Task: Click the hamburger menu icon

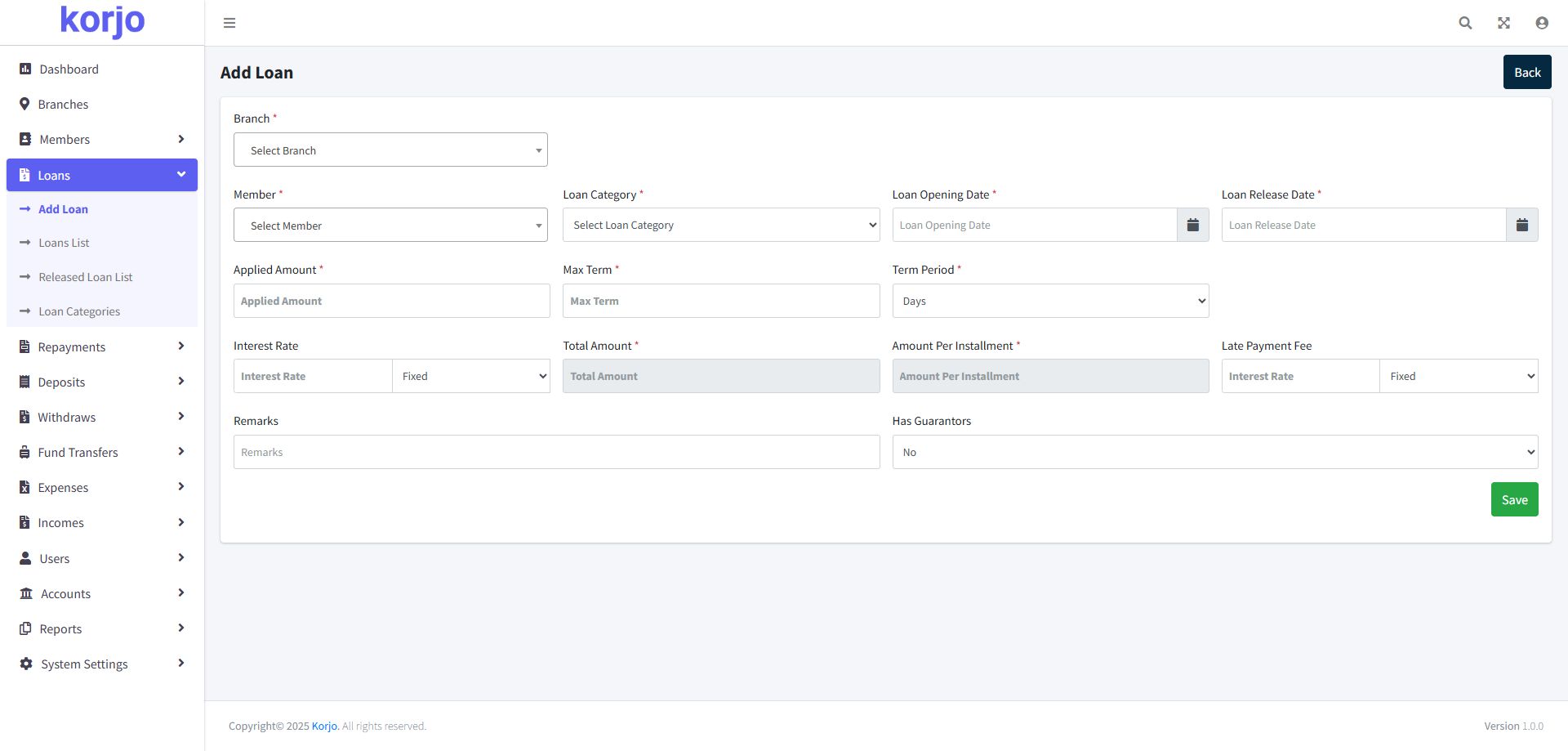Action: [229, 23]
